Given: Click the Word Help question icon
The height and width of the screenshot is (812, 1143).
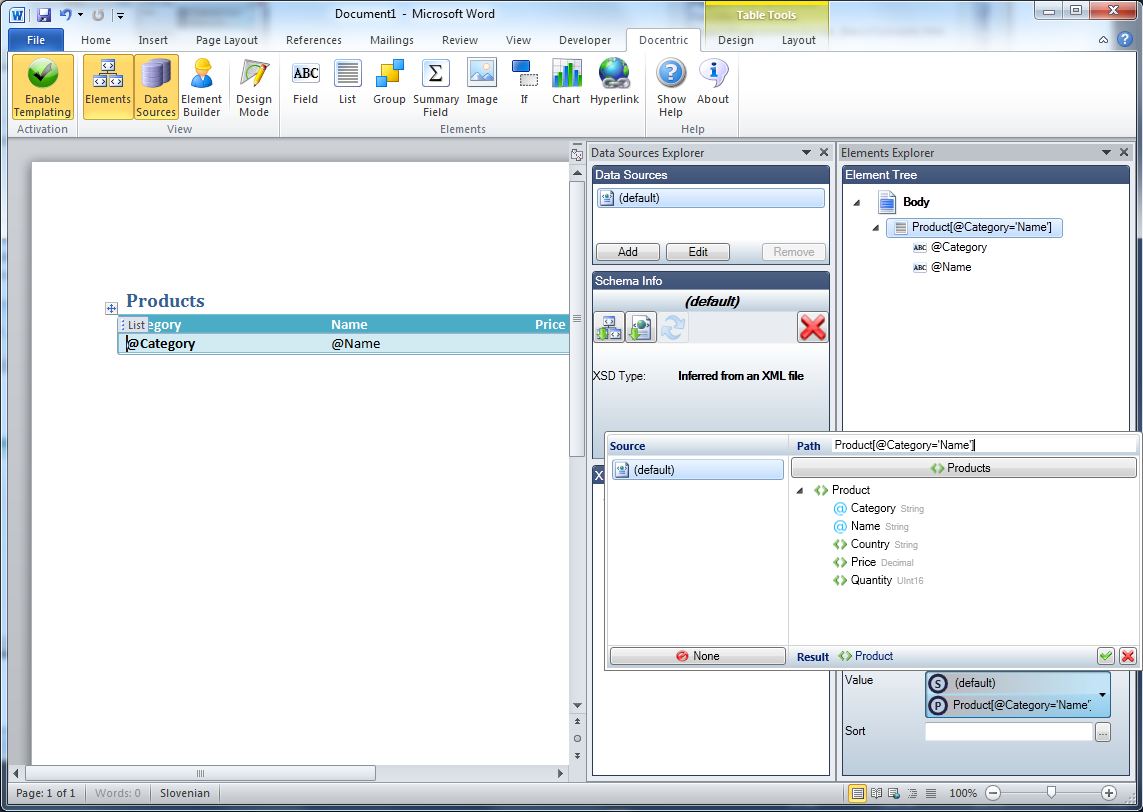Looking at the screenshot, I should (x=1125, y=40).
